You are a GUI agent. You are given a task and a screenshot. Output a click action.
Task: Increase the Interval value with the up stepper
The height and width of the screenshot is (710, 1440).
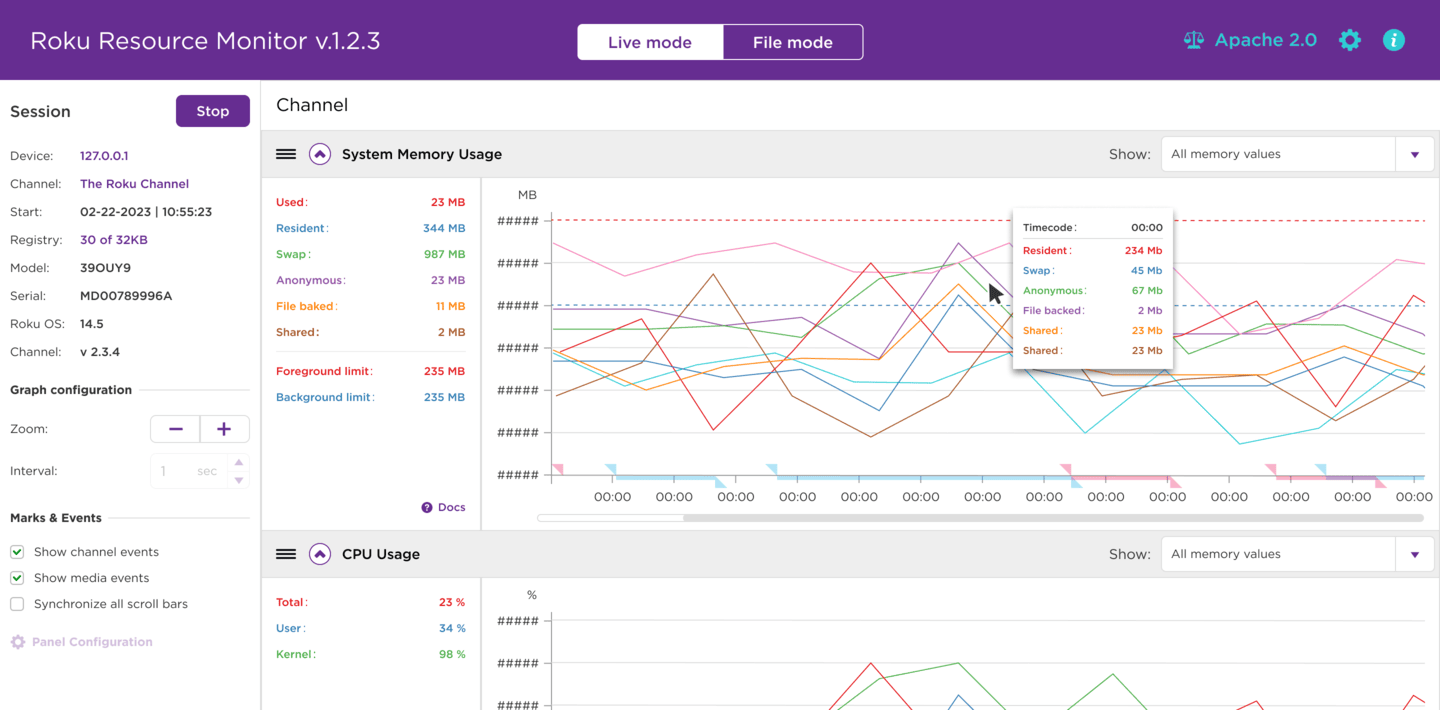tap(238, 462)
